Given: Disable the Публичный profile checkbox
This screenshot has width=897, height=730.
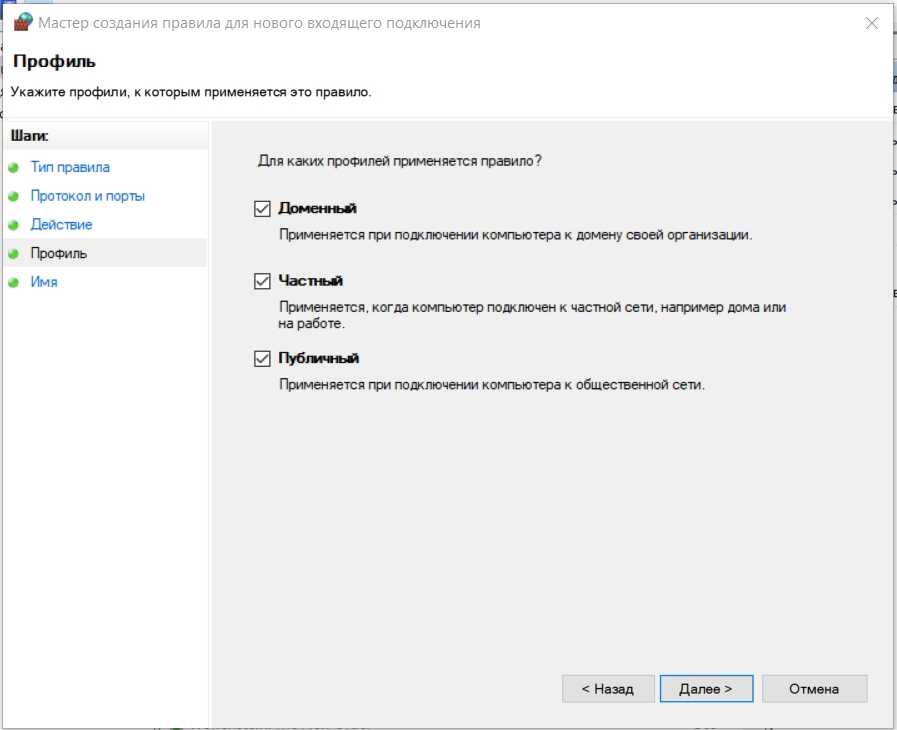Looking at the screenshot, I should [x=263, y=359].
